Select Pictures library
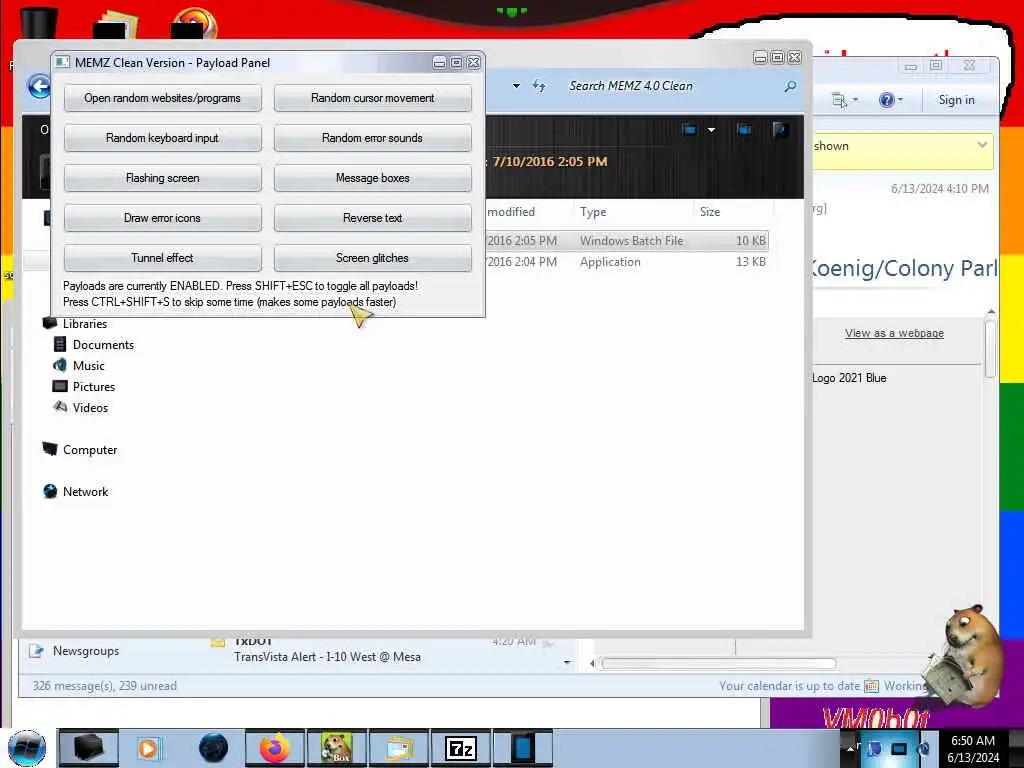 [93, 387]
